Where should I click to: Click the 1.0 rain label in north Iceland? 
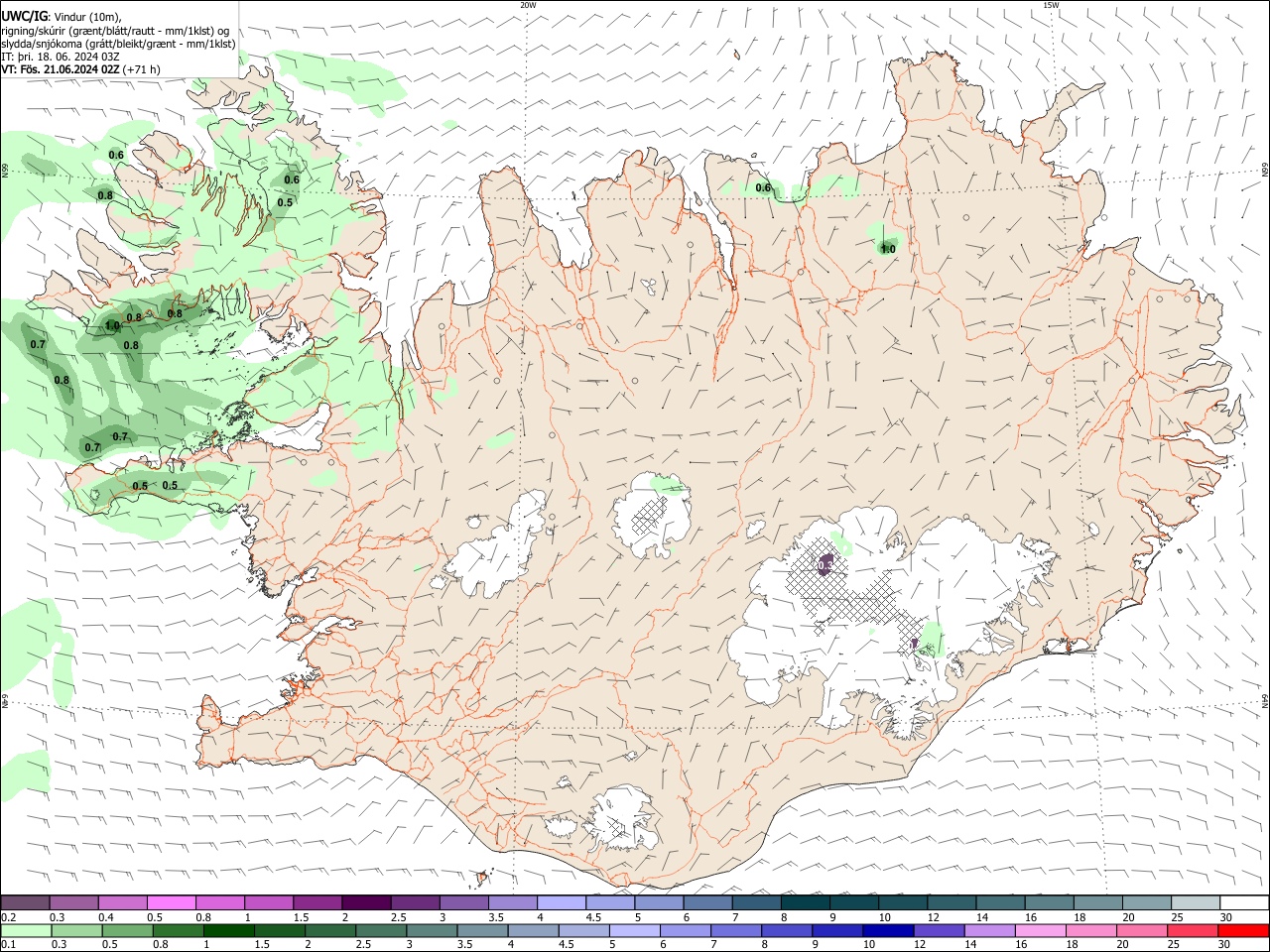point(888,250)
